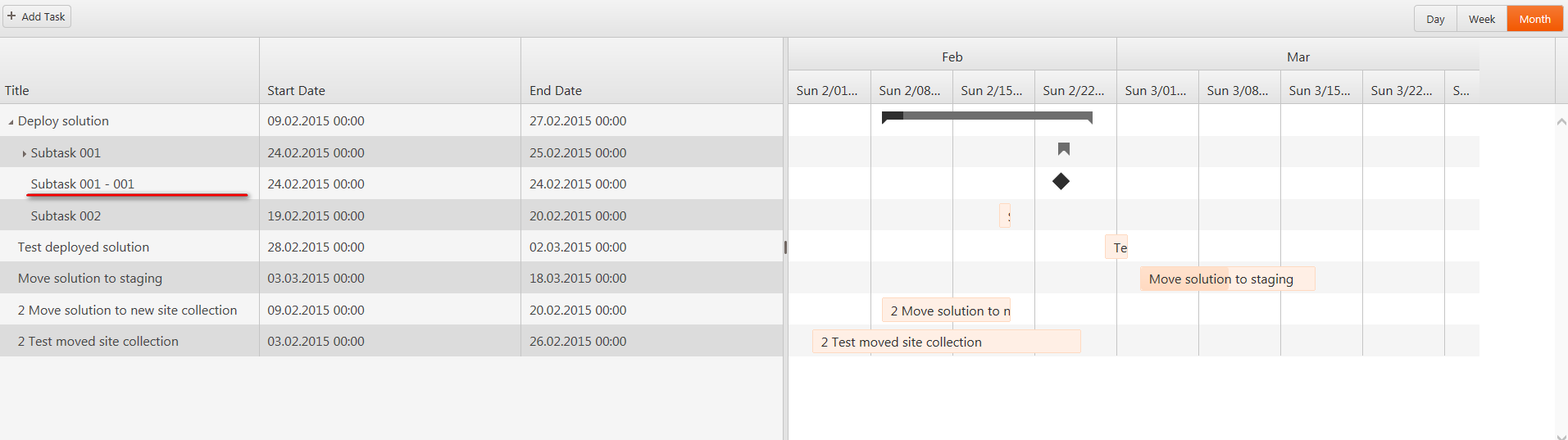Click the Deploy solution summary bar
Image resolution: width=1568 pixels, height=440 pixels.
coord(986,116)
